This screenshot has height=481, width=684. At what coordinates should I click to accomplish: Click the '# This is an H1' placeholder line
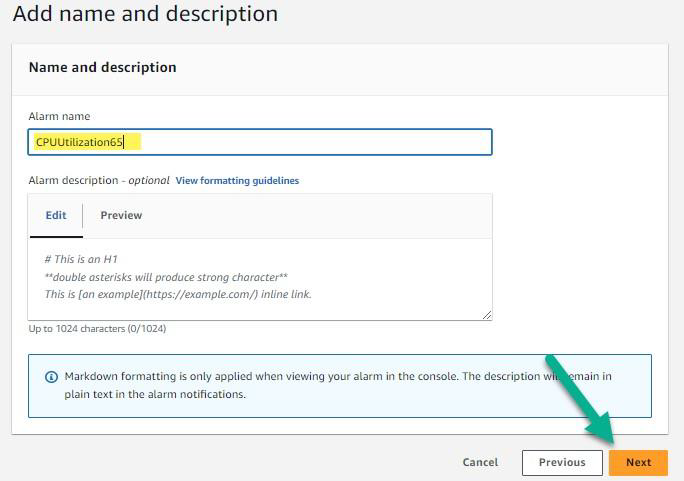click(x=81, y=259)
